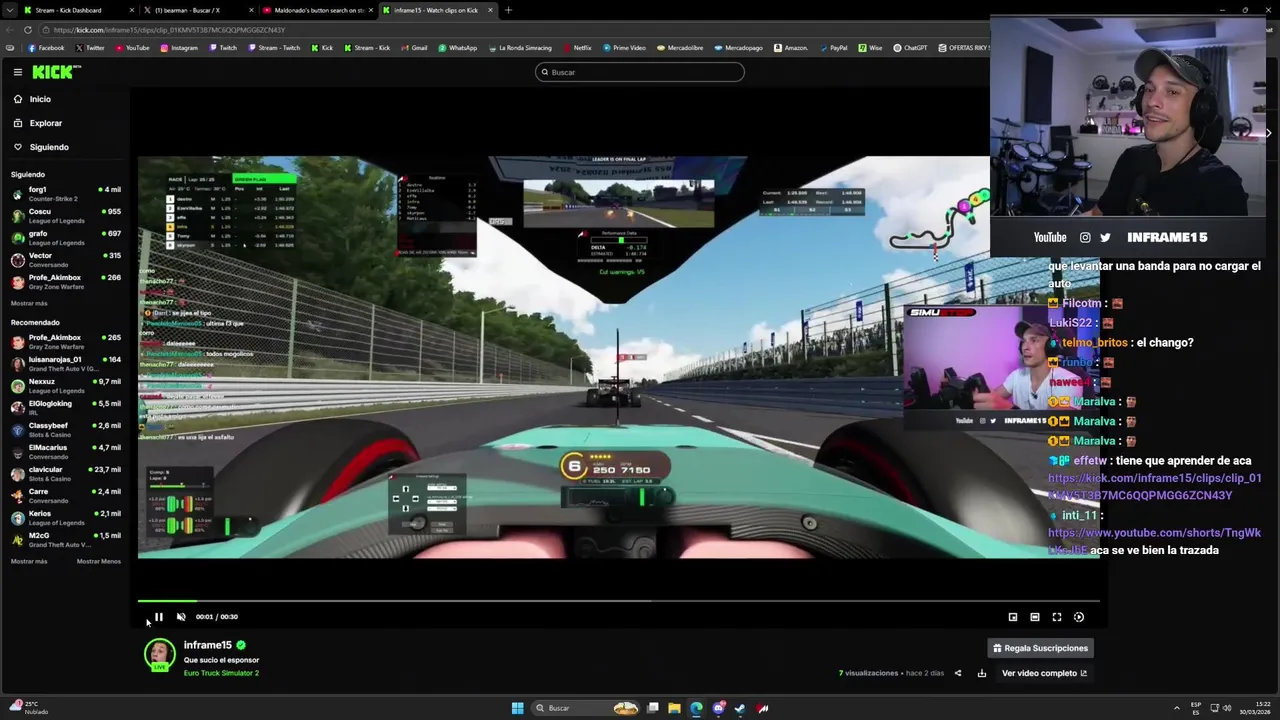Open WhatsApp bookmark
Screen dimensions: 1280x720
(x=457, y=48)
